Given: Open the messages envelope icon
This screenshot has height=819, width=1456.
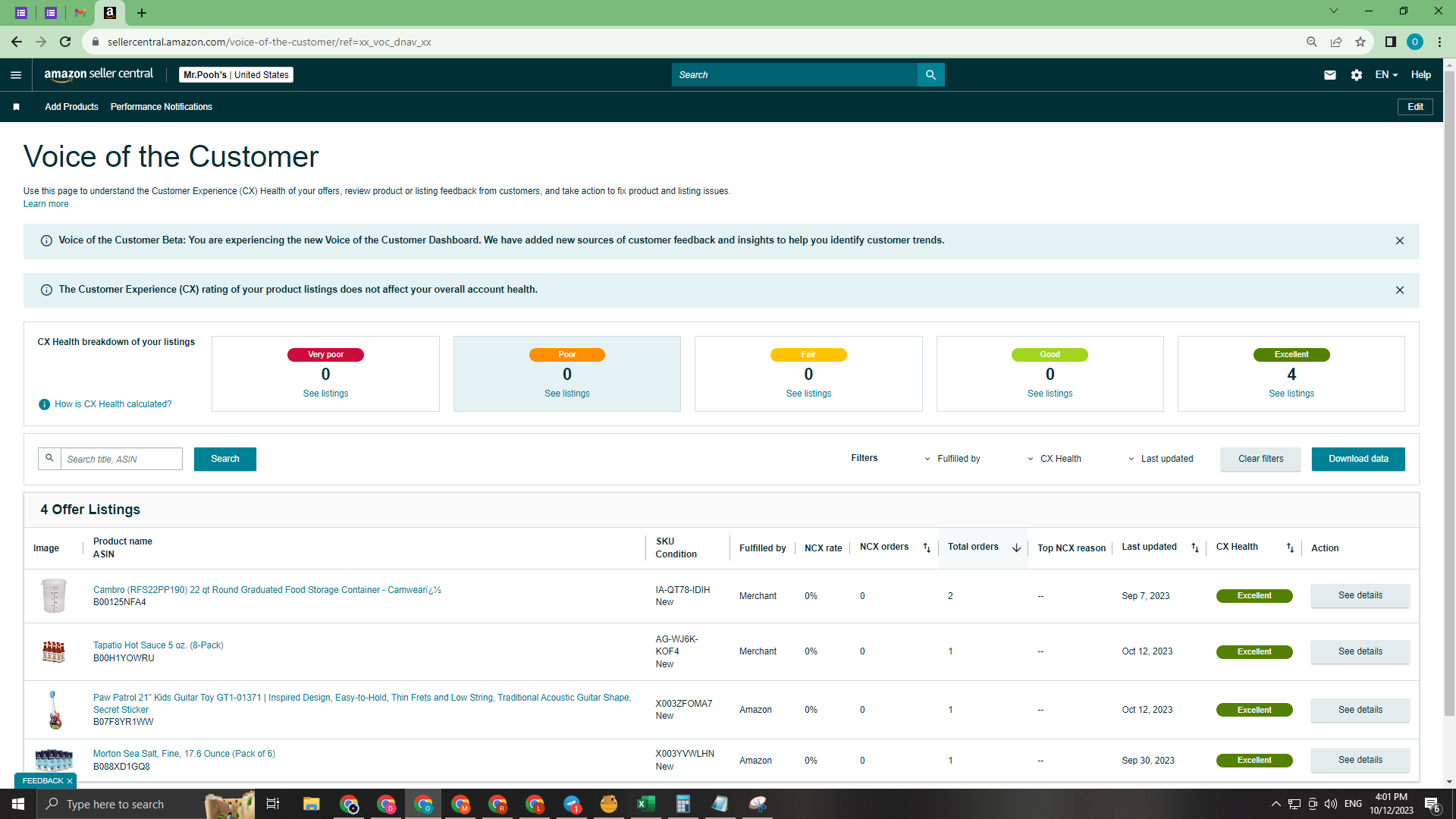Looking at the screenshot, I should (1330, 75).
